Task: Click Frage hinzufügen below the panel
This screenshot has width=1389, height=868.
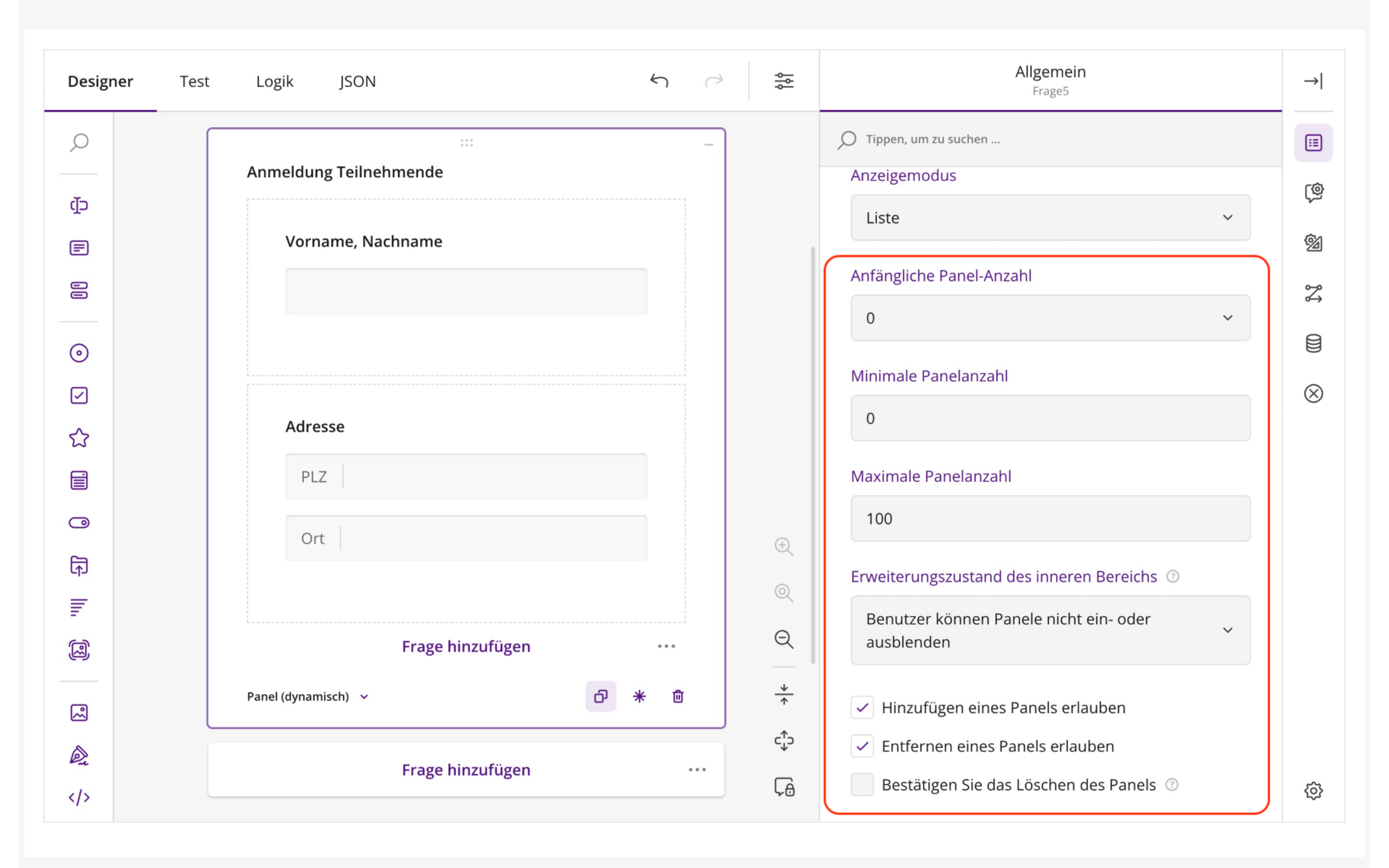Action: coord(466,769)
